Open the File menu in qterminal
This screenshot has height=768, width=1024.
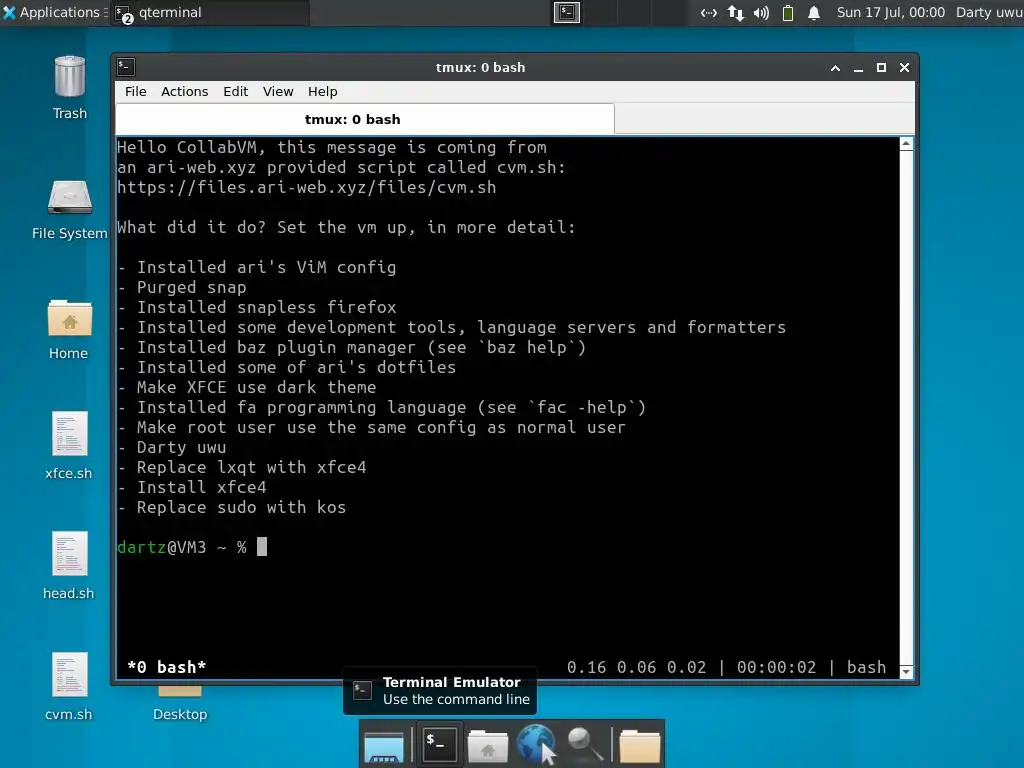click(x=136, y=91)
